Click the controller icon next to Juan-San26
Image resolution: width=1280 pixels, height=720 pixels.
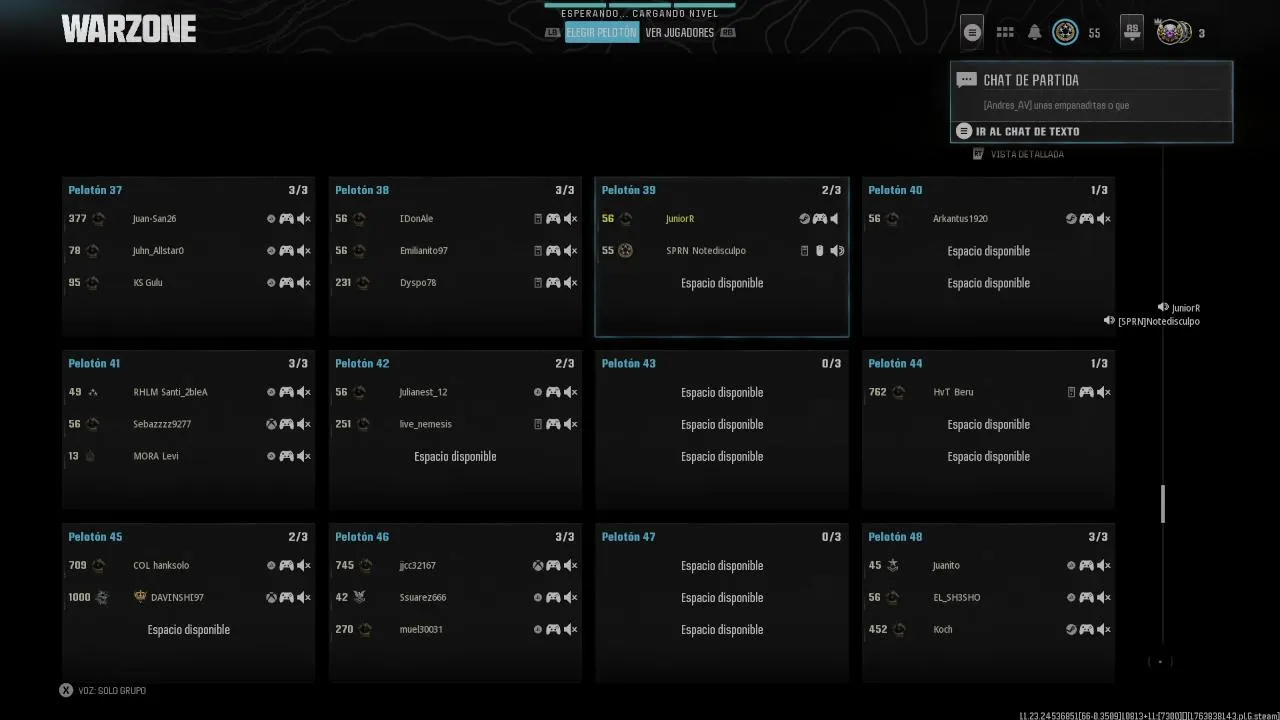[x=286, y=219]
